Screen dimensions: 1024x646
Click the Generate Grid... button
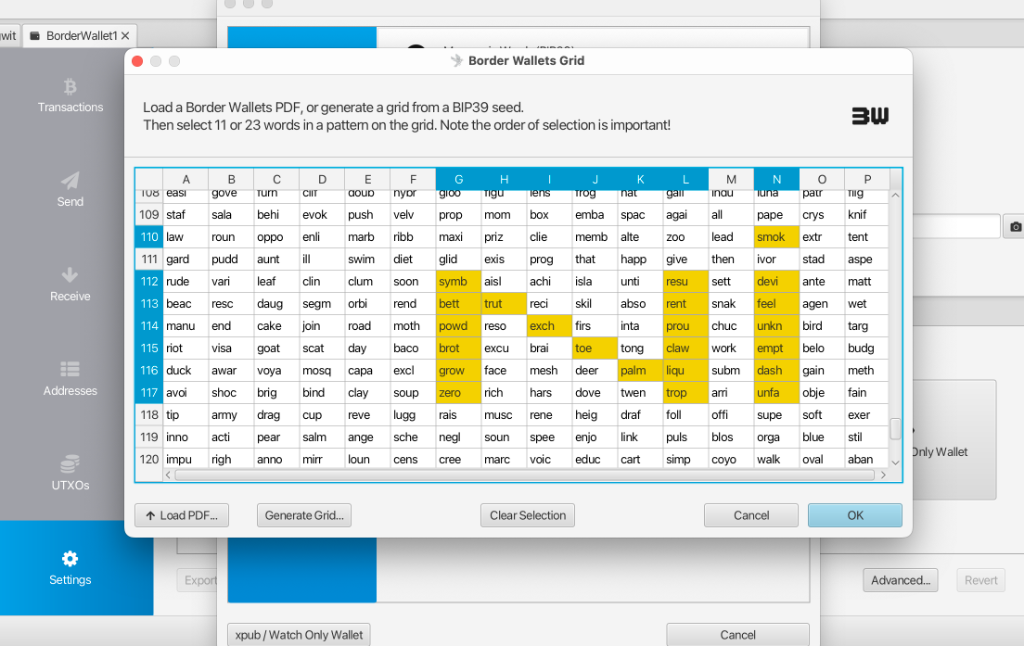pyautogui.click(x=304, y=515)
